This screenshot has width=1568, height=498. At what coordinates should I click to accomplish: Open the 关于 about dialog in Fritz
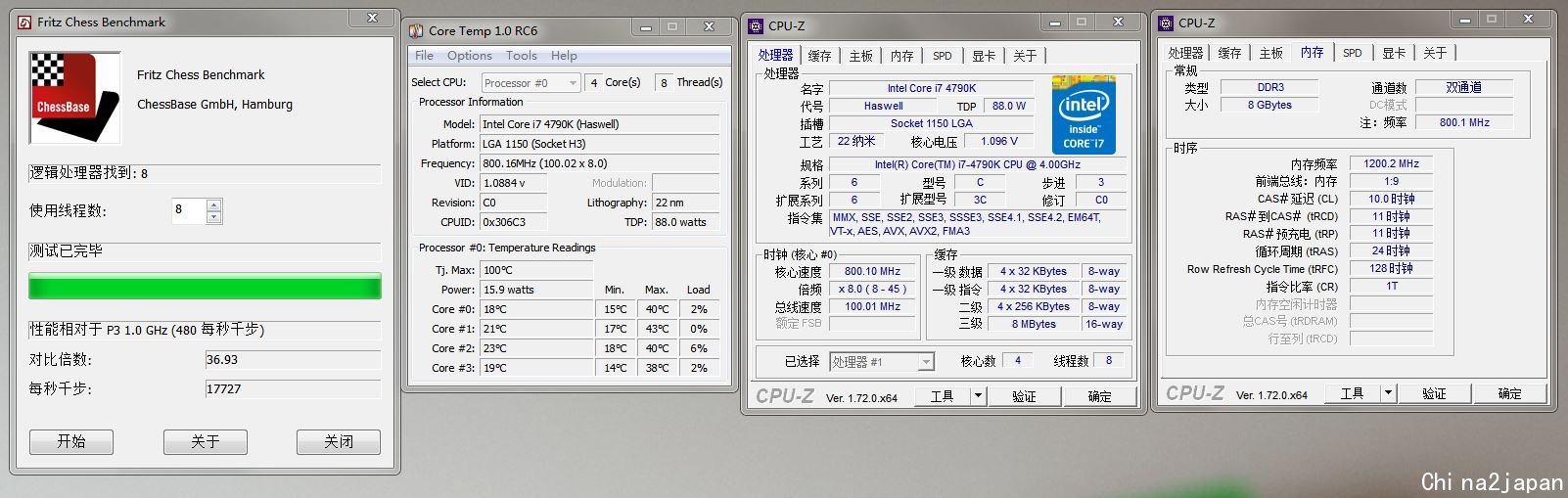pos(206,442)
